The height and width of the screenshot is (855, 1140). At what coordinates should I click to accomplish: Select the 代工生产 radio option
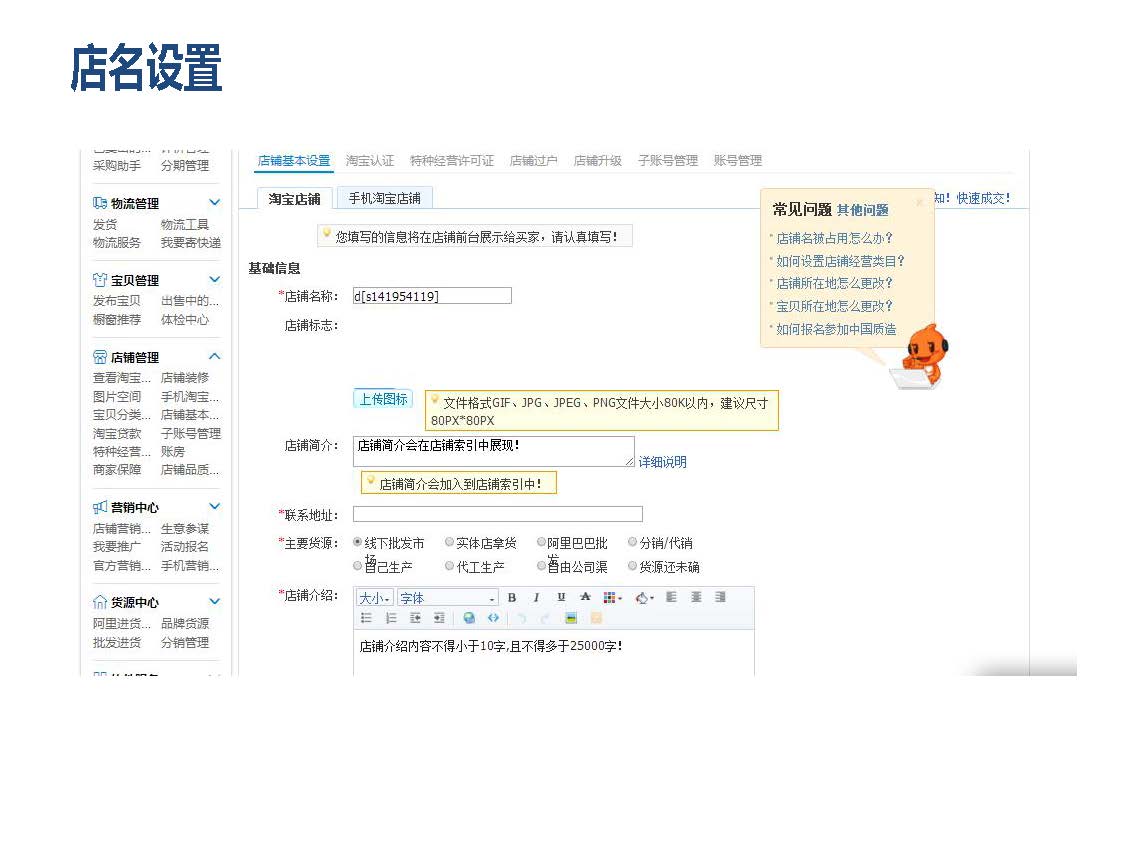click(449, 566)
